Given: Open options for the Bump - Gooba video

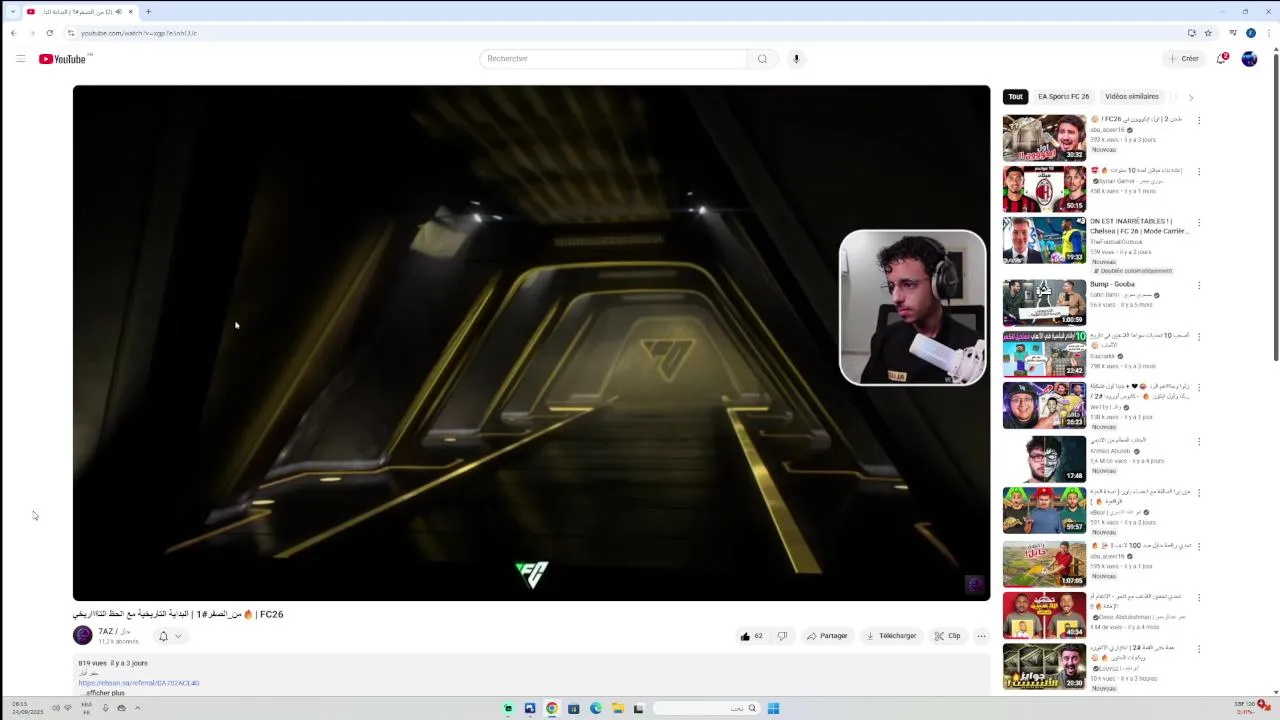Looking at the screenshot, I should point(1199,285).
